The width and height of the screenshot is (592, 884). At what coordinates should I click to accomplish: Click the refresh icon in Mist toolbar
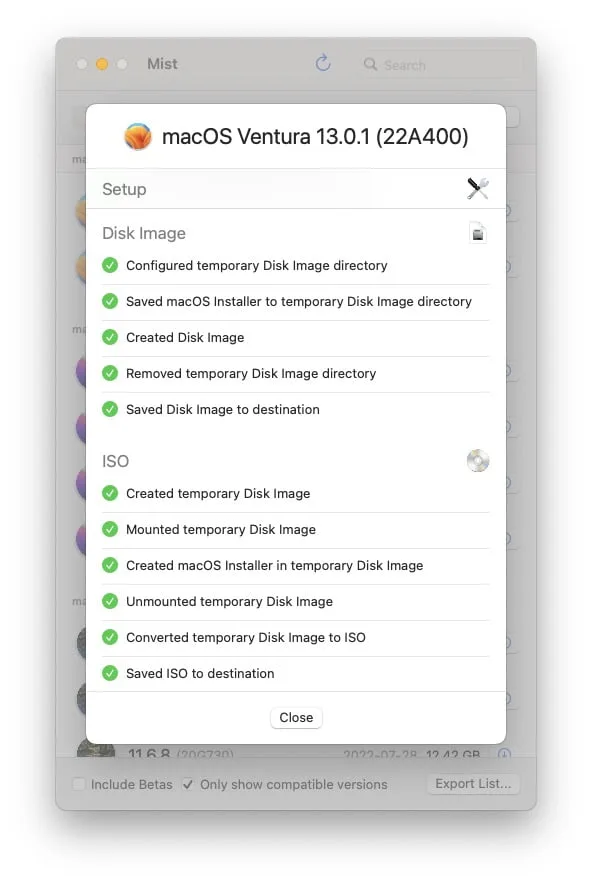pyautogui.click(x=323, y=63)
